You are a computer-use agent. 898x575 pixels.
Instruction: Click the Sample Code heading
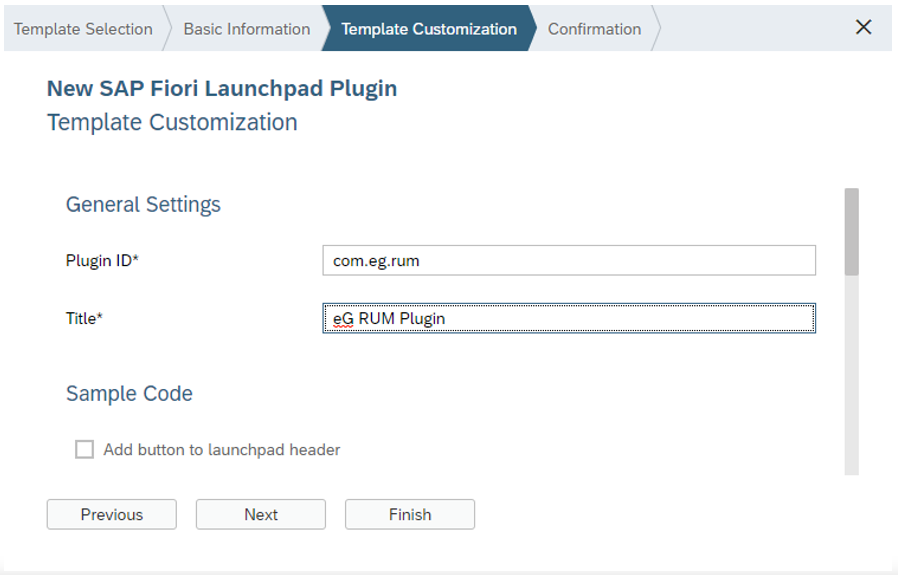click(x=129, y=393)
